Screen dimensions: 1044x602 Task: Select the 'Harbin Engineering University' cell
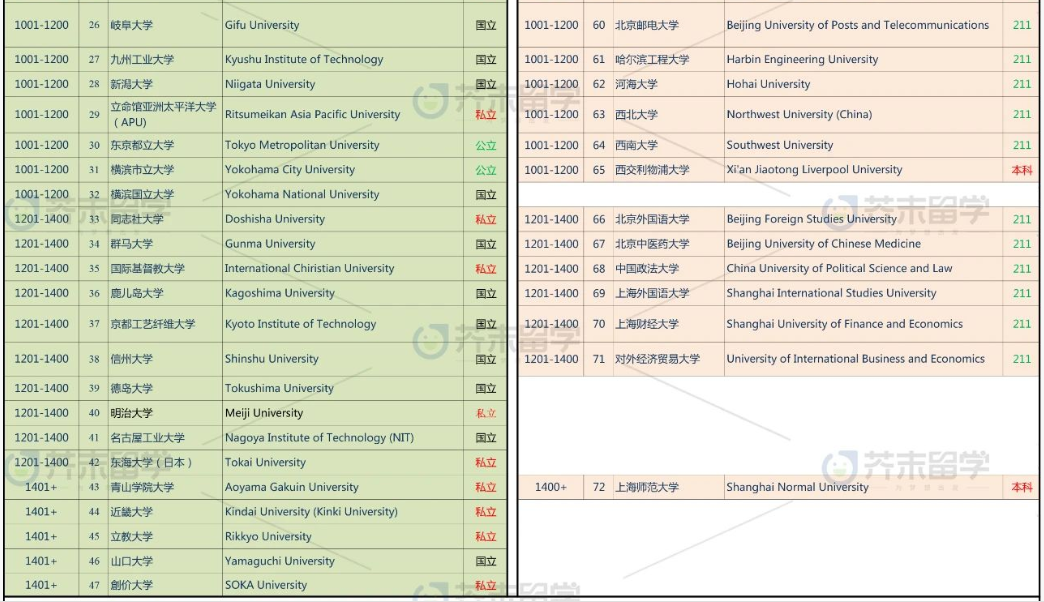864,59
